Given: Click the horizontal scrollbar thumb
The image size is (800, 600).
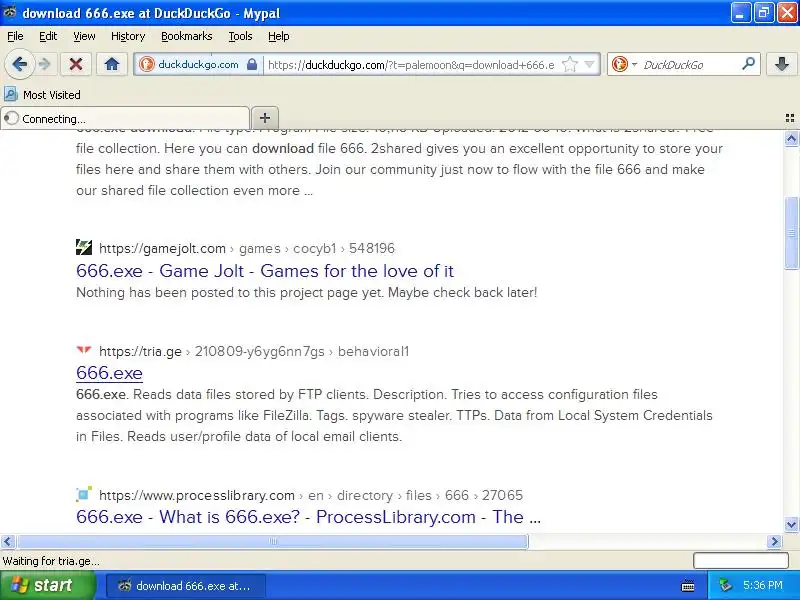Looking at the screenshot, I should [x=272, y=541].
